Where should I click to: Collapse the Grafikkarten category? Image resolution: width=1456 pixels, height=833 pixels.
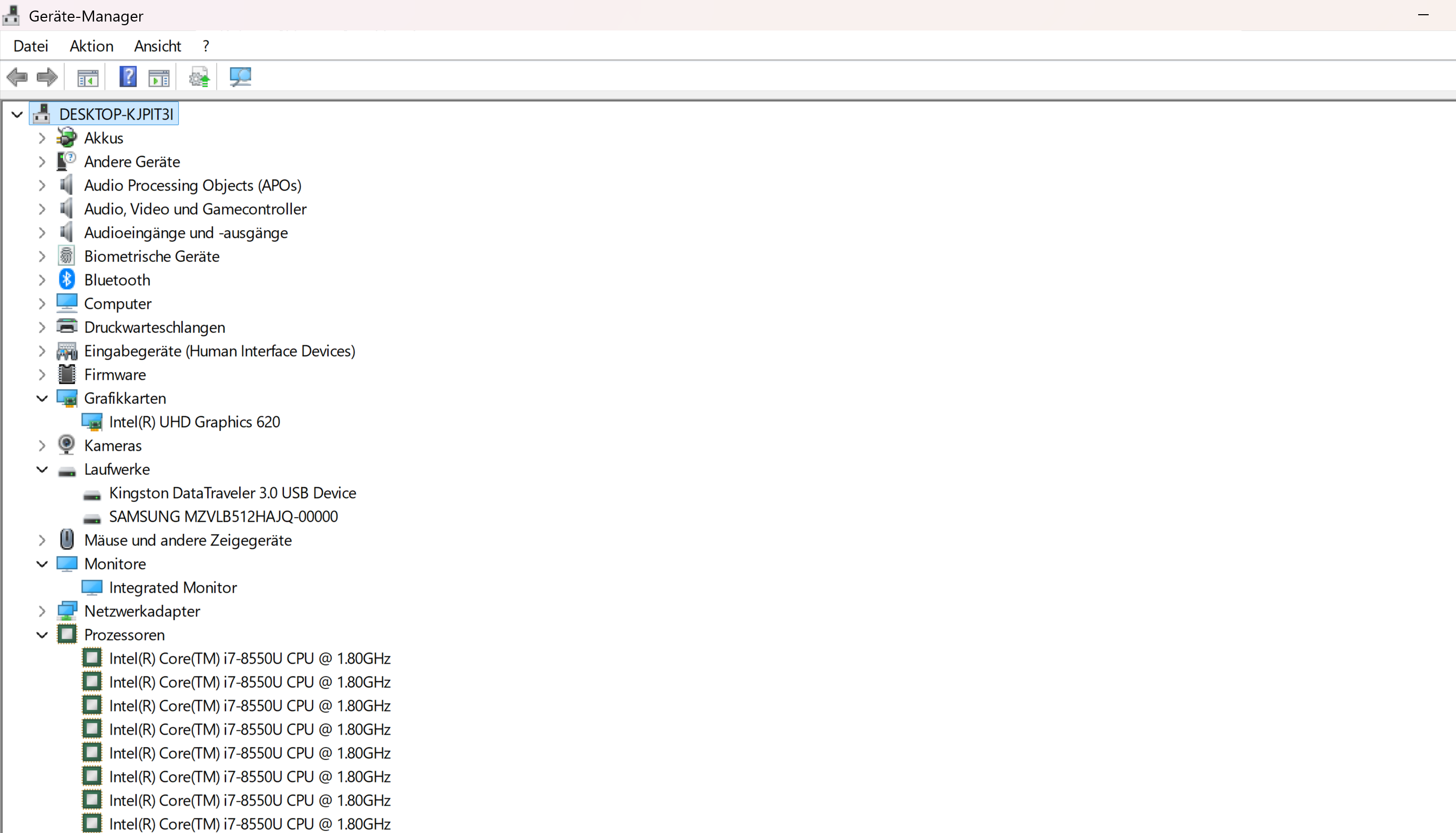(42, 398)
